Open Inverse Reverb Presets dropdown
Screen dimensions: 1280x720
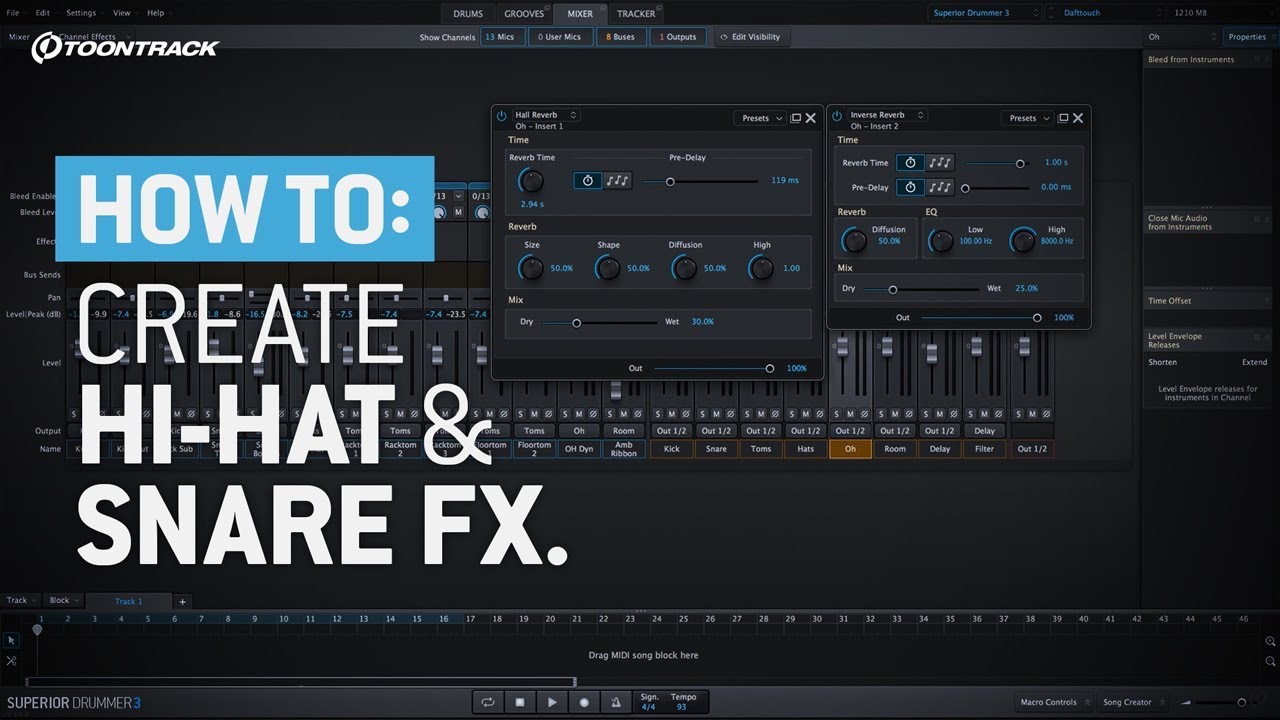[x=1029, y=118]
